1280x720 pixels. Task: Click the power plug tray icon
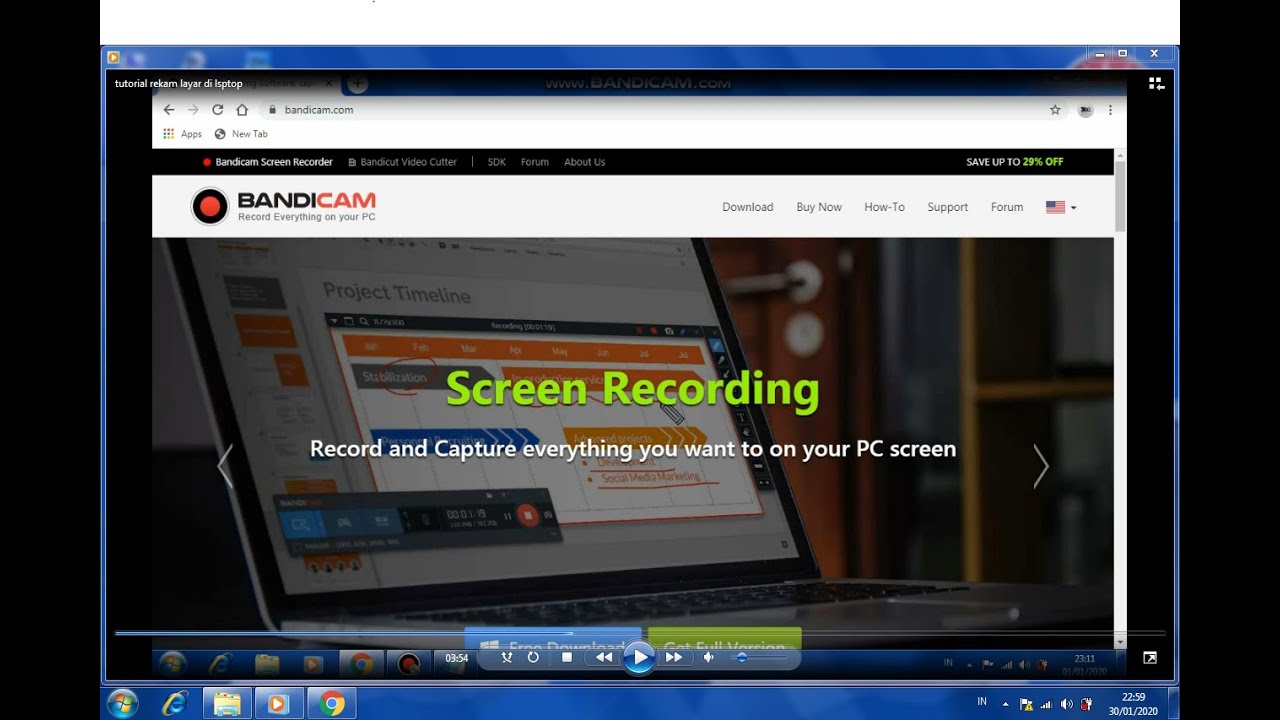1086,704
